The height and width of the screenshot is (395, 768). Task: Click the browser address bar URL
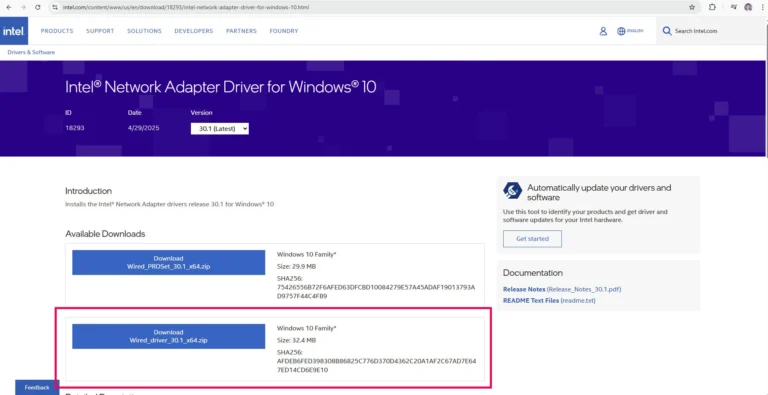pyautogui.click(x=186, y=7)
